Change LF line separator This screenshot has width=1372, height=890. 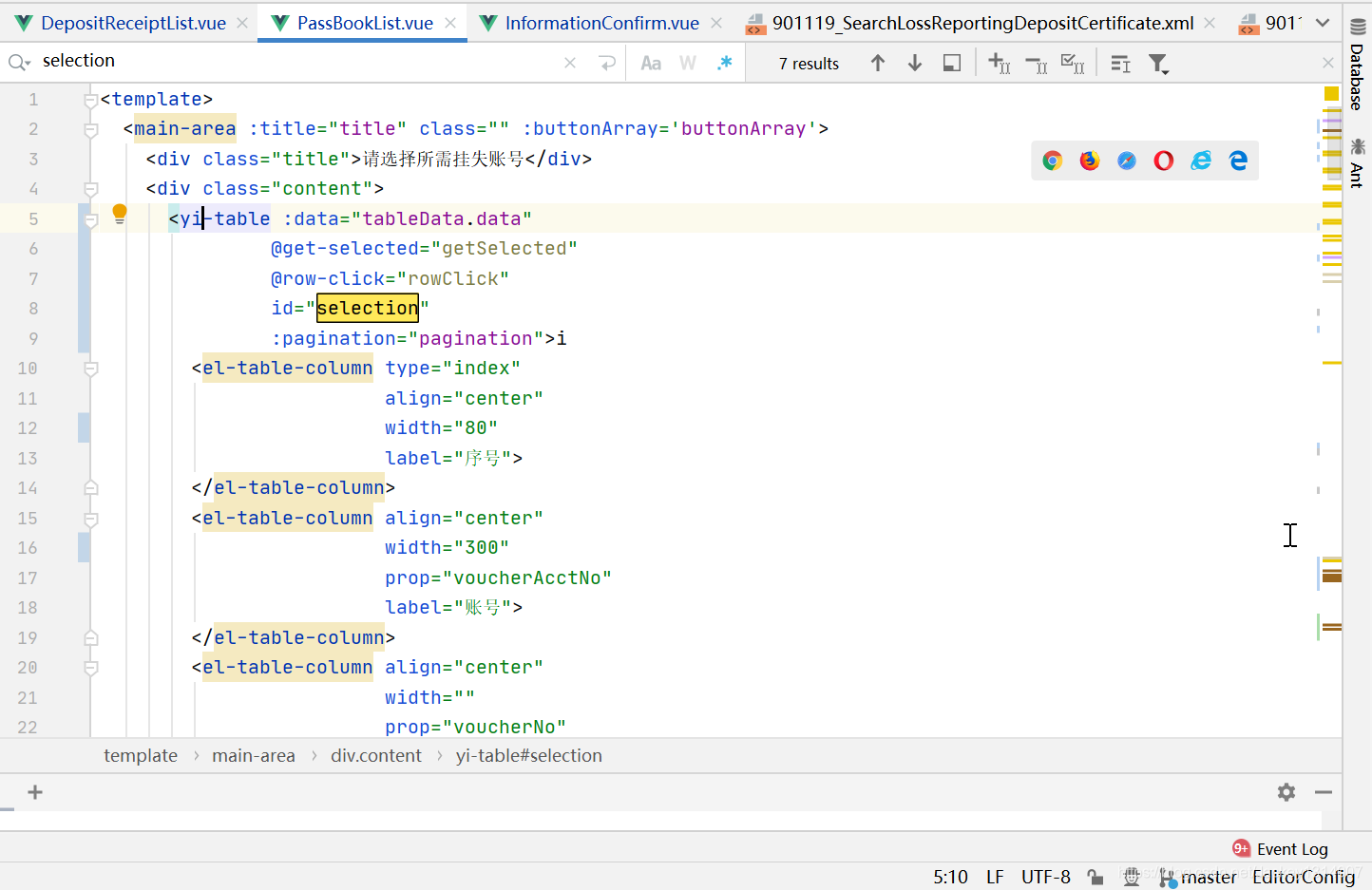[995, 877]
